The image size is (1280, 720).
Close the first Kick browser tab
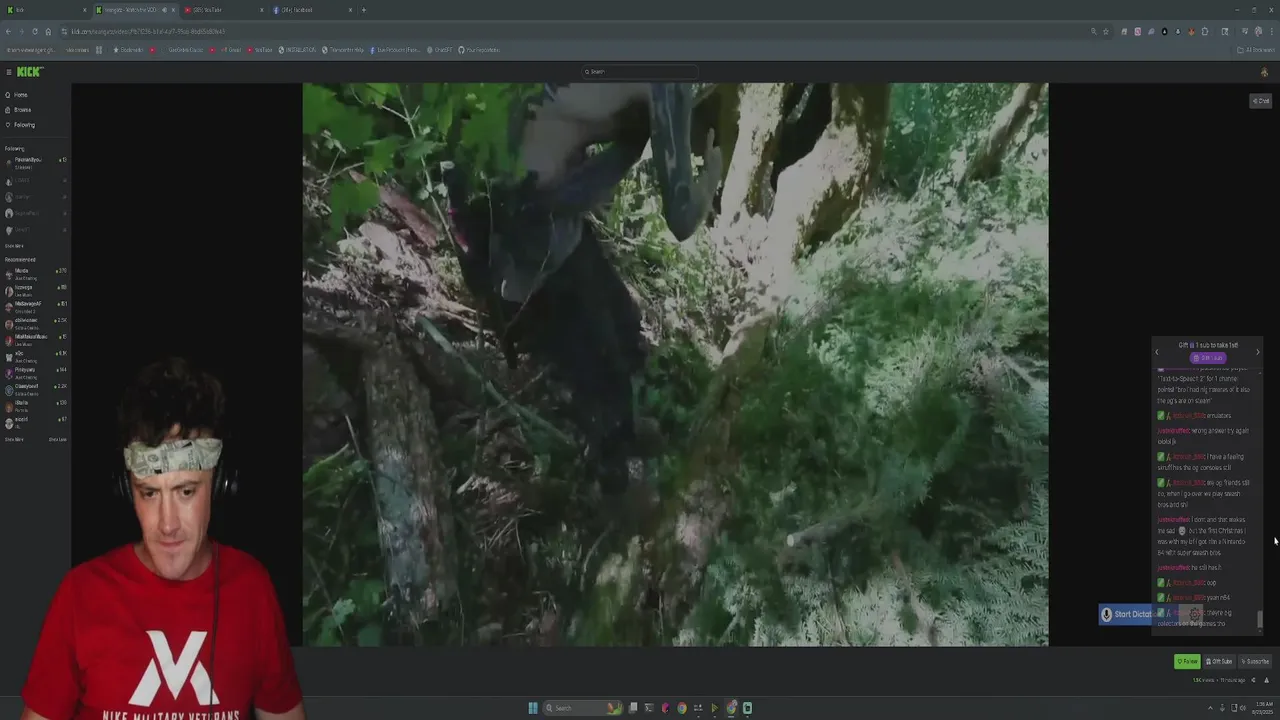coord(84,10)
